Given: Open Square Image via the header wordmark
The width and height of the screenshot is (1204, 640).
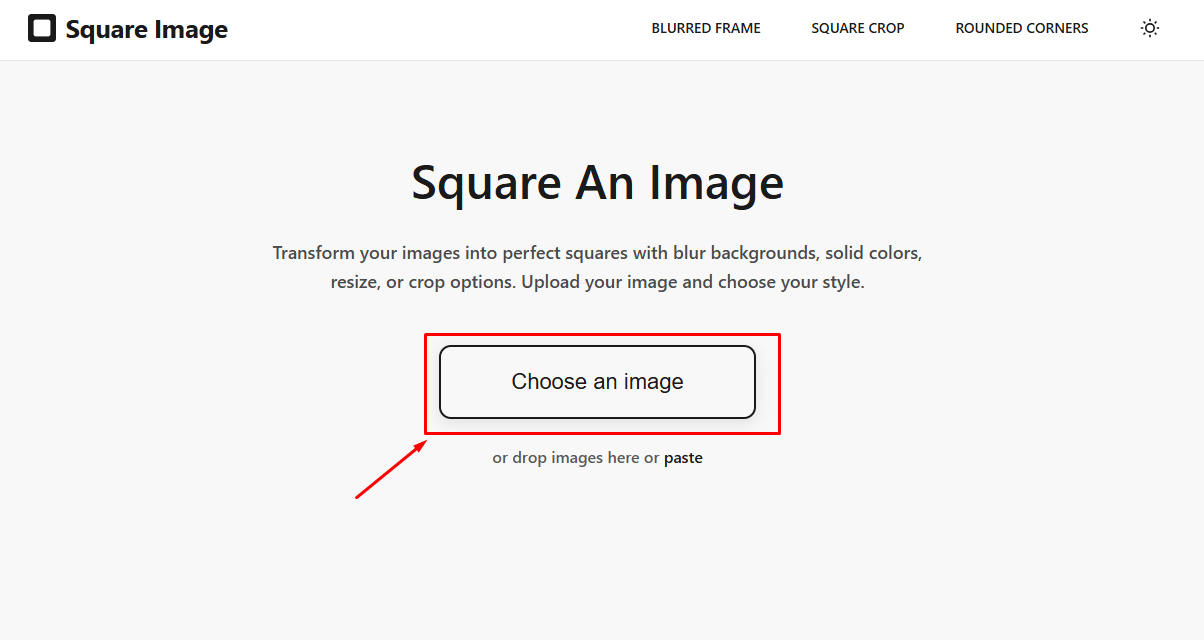Looking at the screenshot, I should (x=146, y=29).
